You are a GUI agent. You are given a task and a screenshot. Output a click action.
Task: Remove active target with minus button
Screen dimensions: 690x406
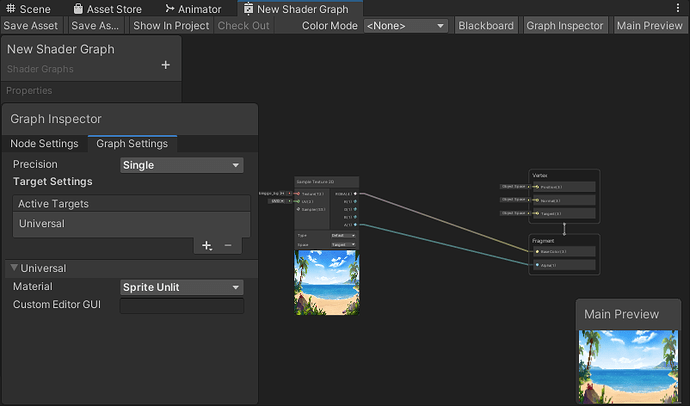228,245
